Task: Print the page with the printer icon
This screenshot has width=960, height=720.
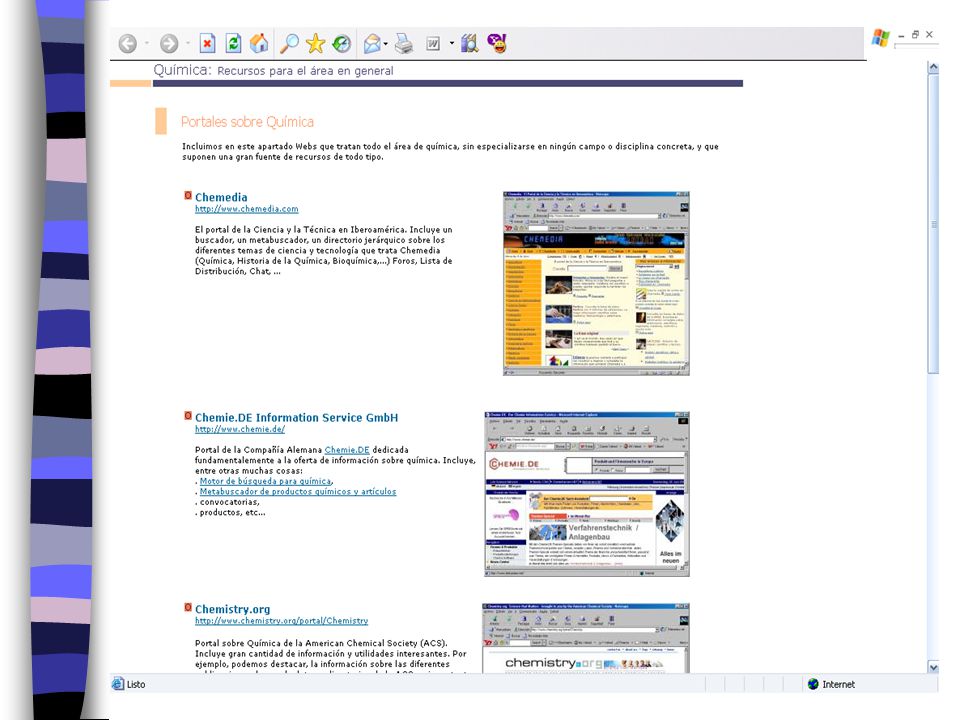Action: click(x=403, y=43)
